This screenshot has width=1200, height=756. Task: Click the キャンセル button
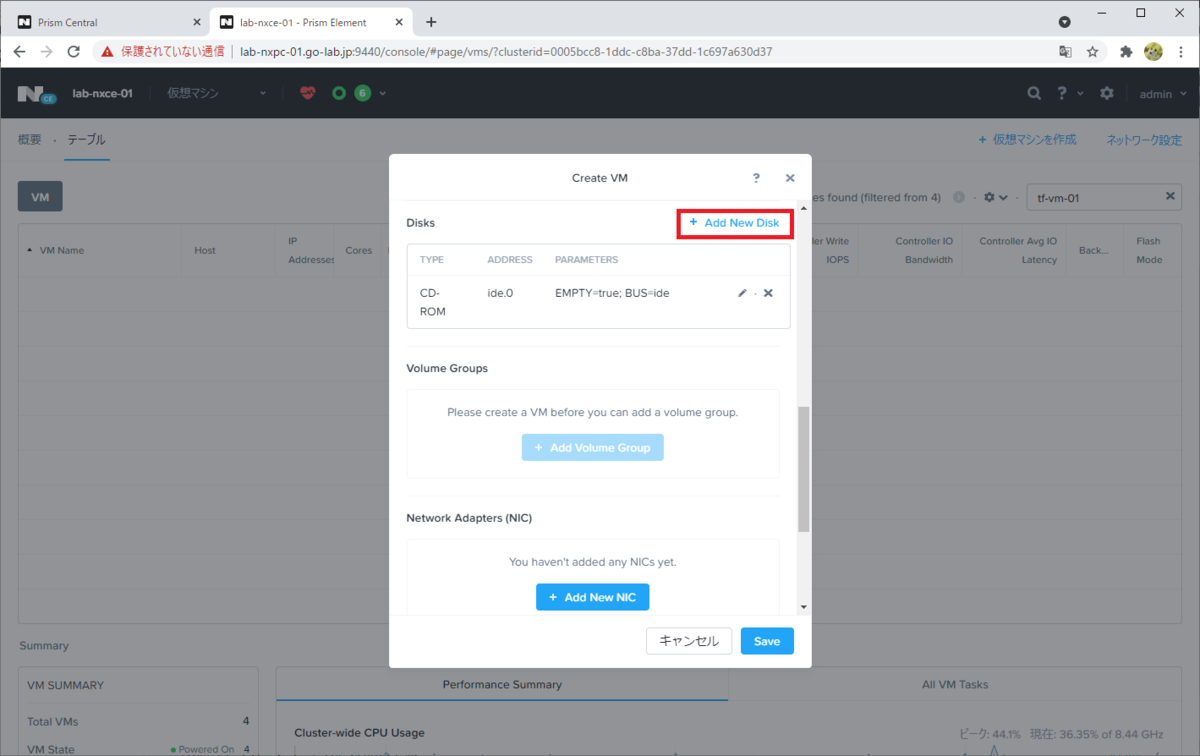click(689, 641)
